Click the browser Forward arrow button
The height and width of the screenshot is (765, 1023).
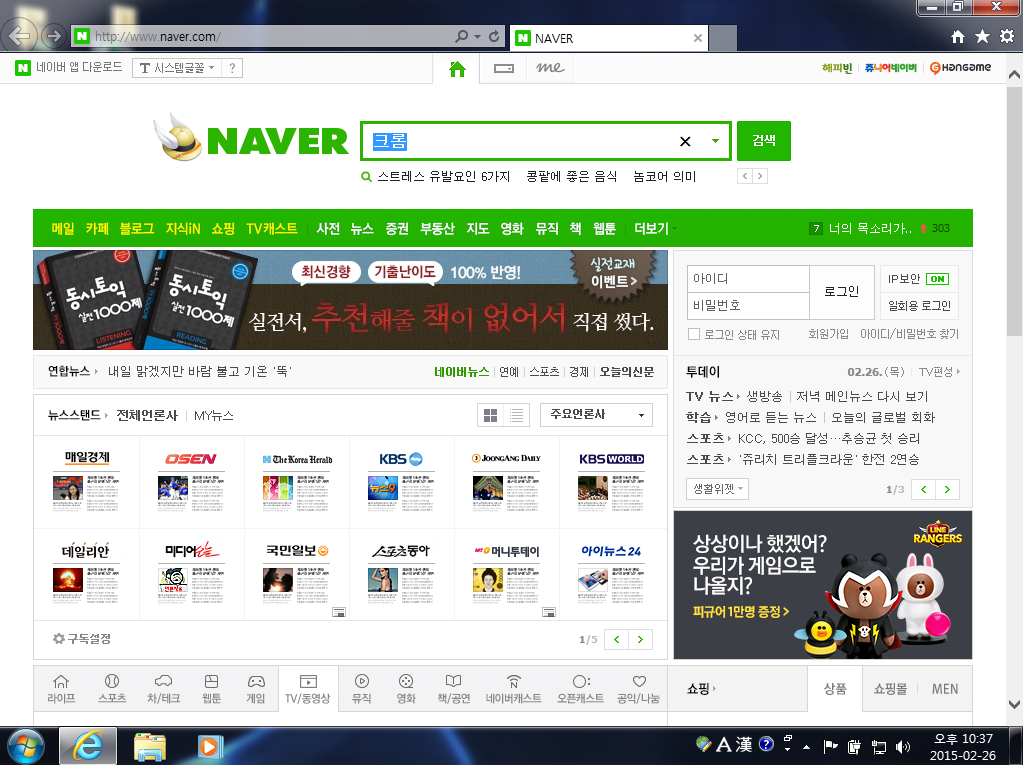[x=54, y=36]
